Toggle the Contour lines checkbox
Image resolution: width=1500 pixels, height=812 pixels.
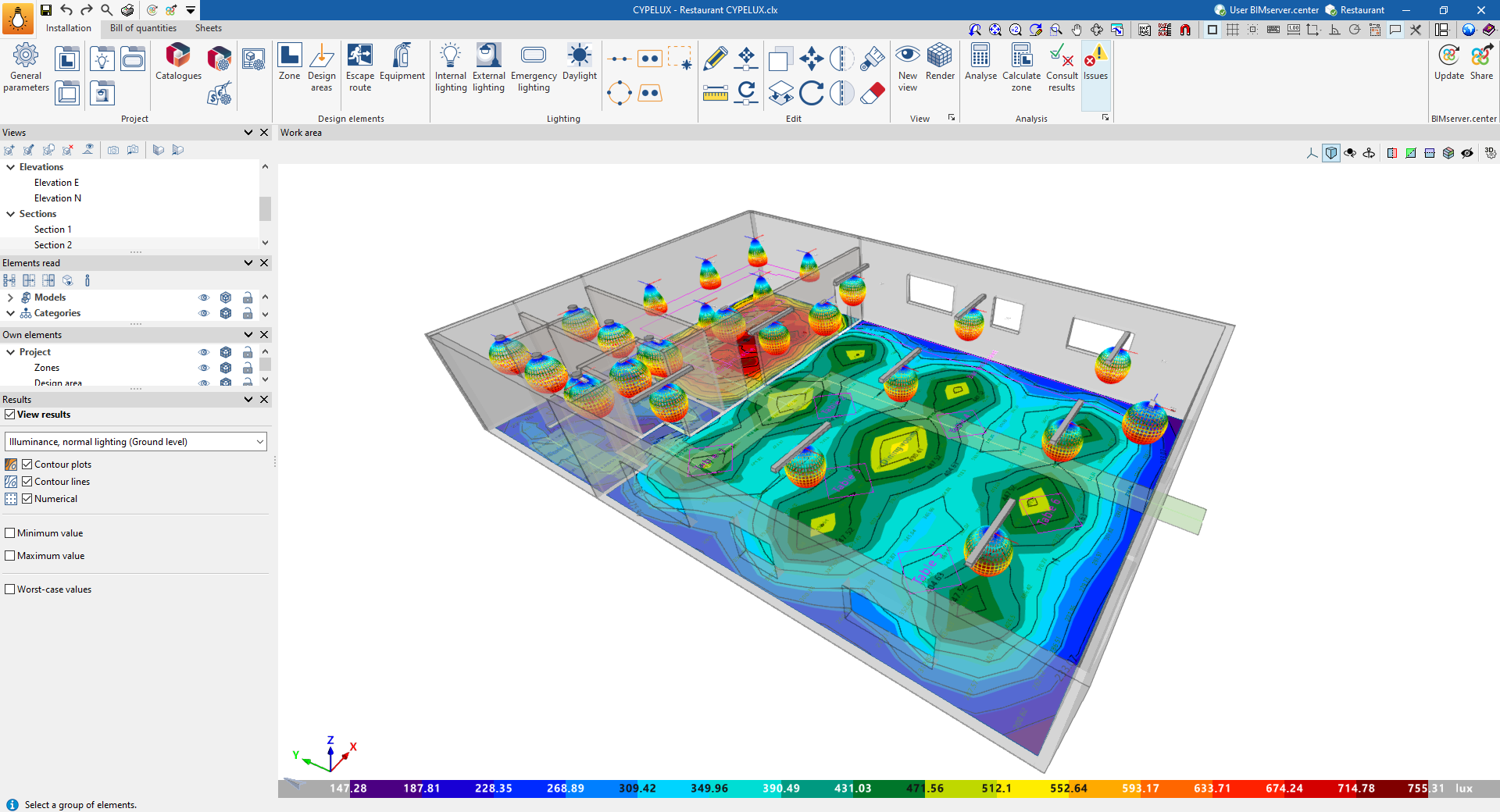click(27, 482)
